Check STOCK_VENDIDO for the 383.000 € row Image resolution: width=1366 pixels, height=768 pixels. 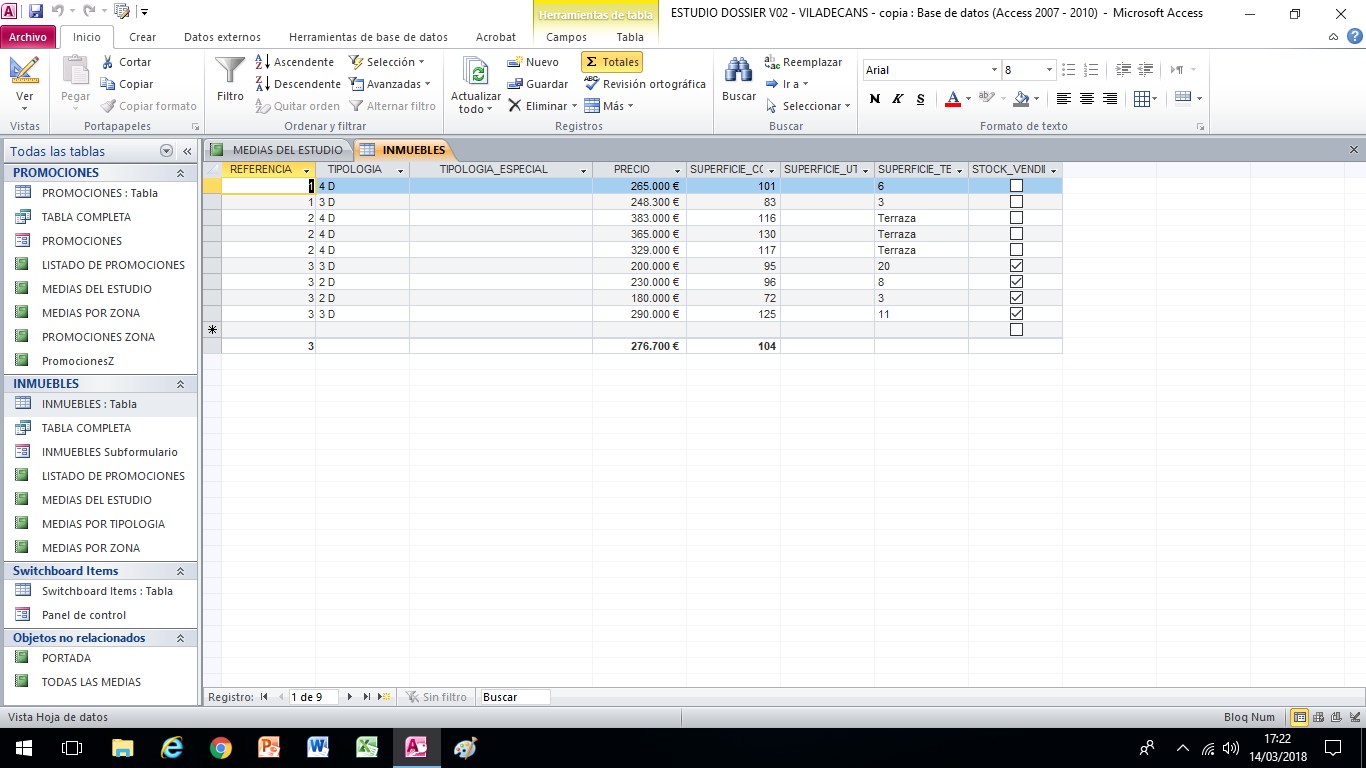1016,218
